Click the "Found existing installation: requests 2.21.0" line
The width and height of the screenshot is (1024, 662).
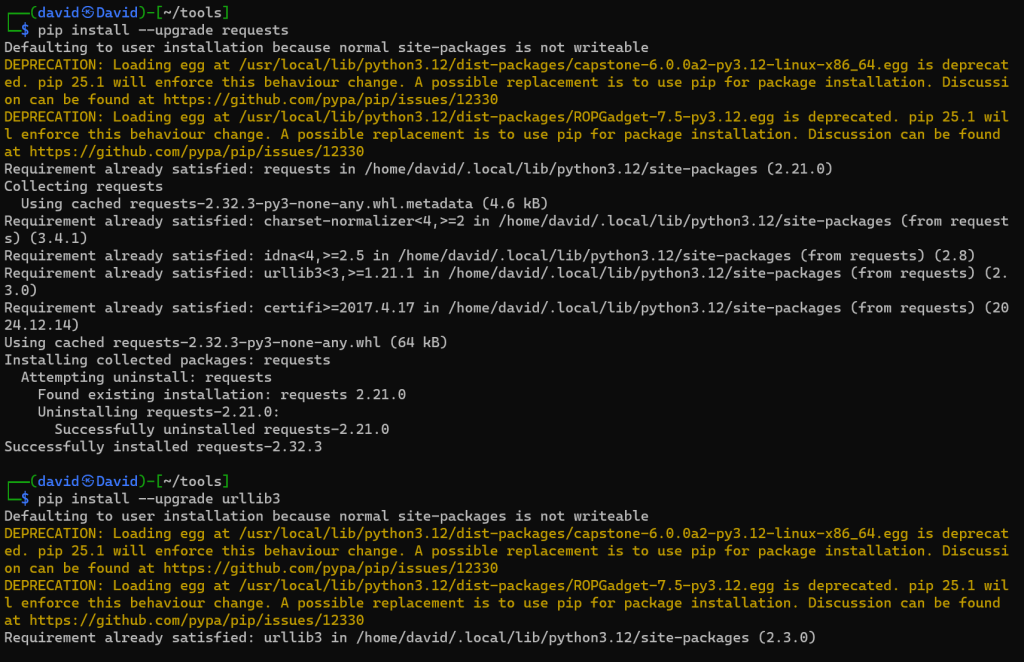tap(222, 394)
